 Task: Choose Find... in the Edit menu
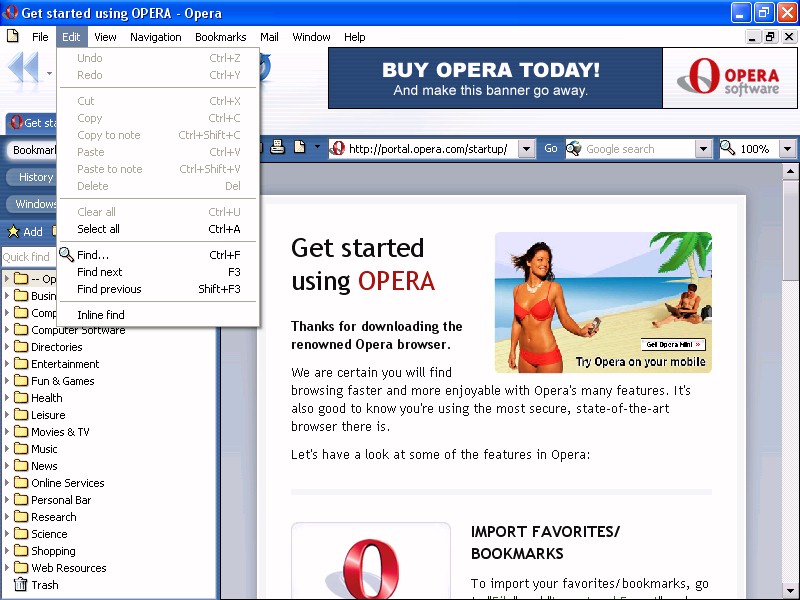[x=158, y=255]
